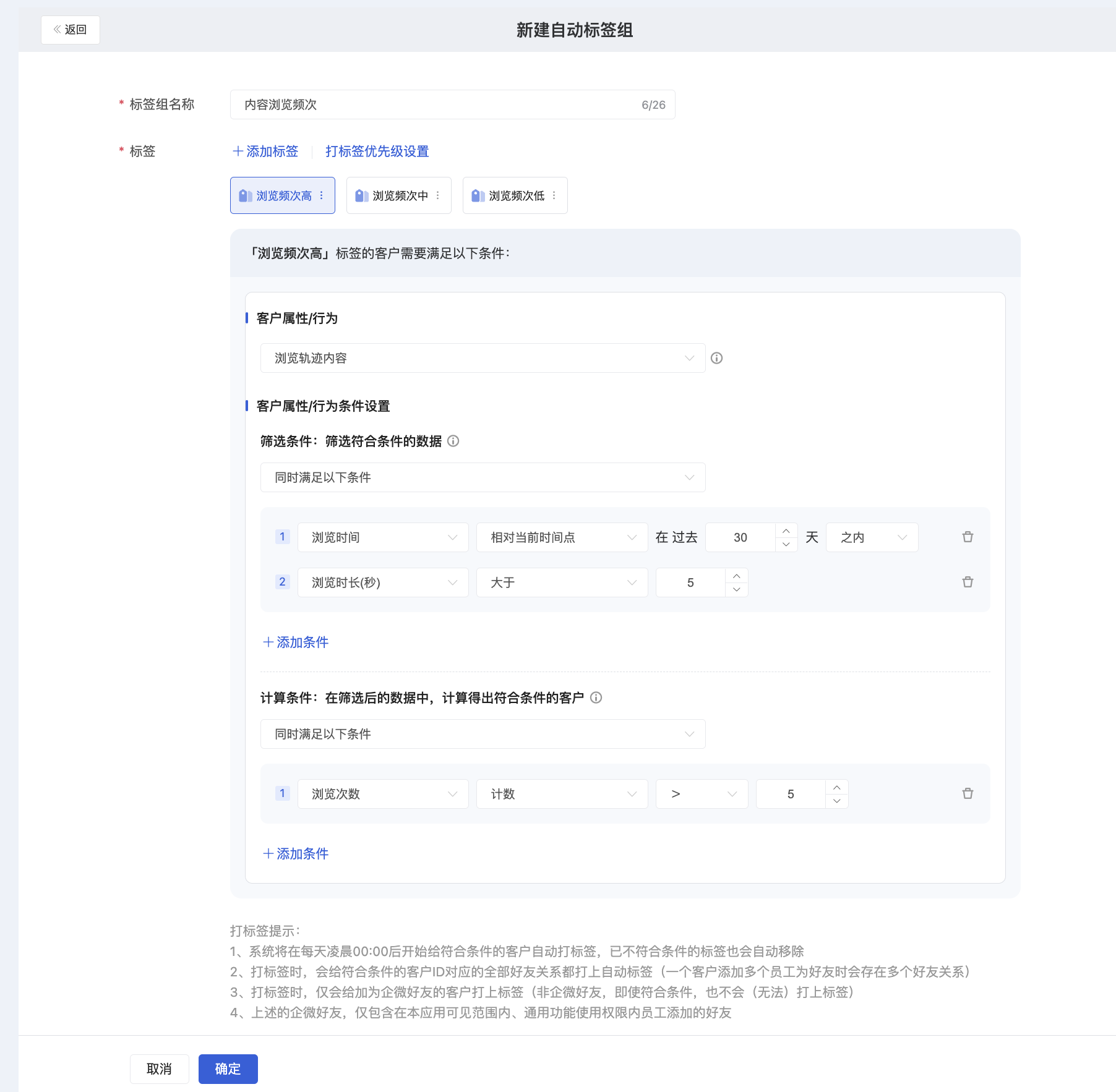Open the 计数 aggregation dropdown
Screen dimensions: 1116x1092
click(562, 794)
